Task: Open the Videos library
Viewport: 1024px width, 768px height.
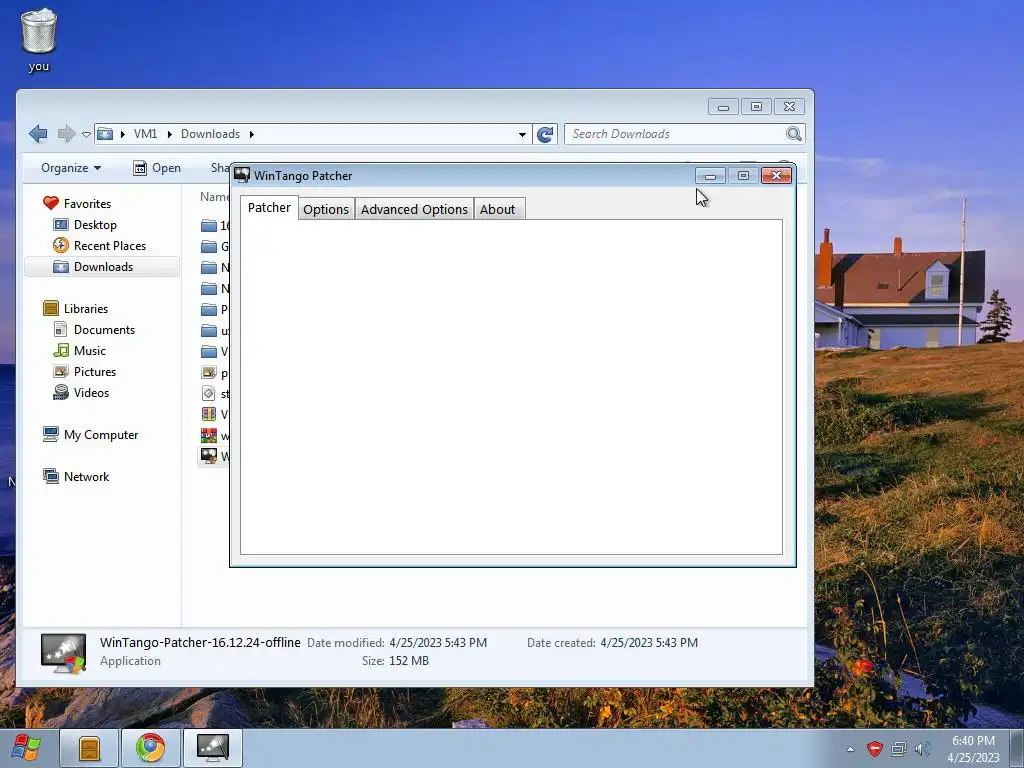Action: (x=91, y=392)
